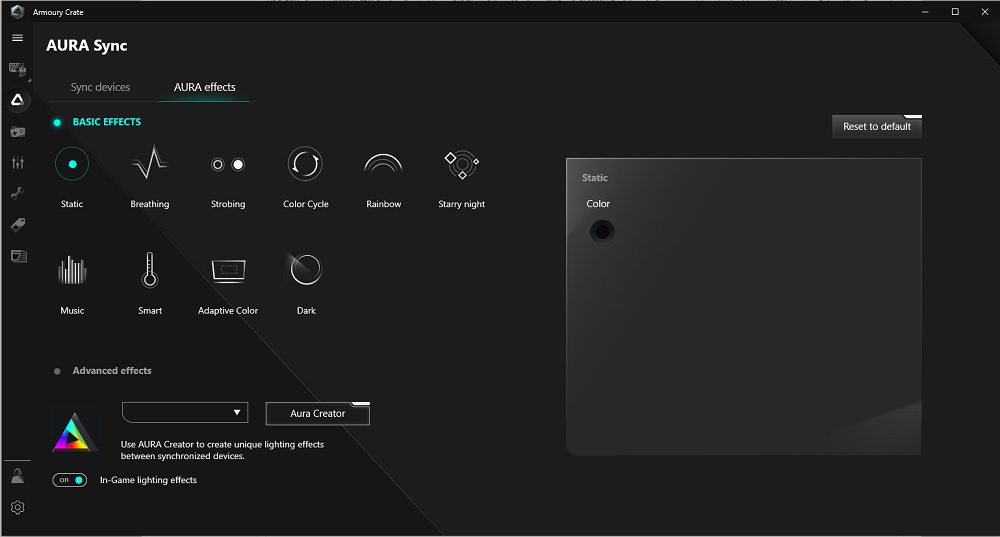Choose the Music effect icon
The height and width of the screenshot is (537, 1000).
[x=72, y=270]
